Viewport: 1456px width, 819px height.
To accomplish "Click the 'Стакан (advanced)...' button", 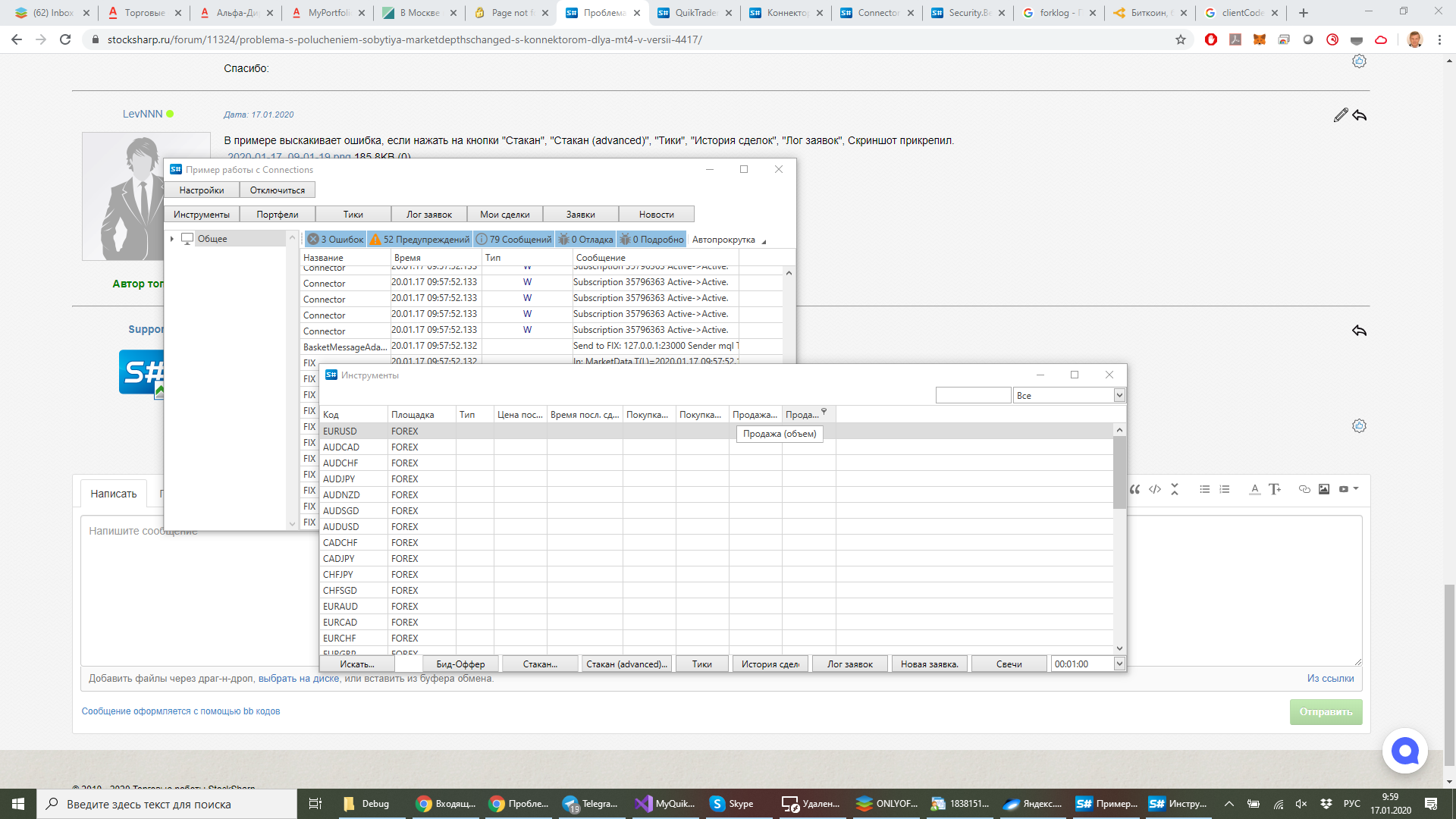I will [x=626, y=664].
